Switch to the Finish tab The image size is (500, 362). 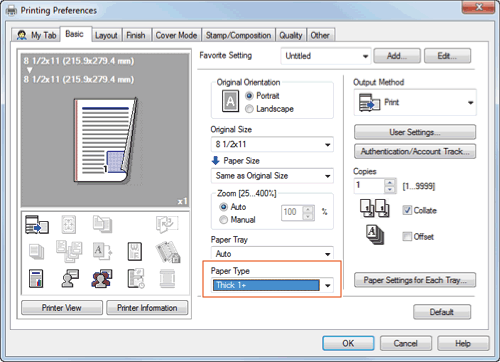[x=136, y=35]
